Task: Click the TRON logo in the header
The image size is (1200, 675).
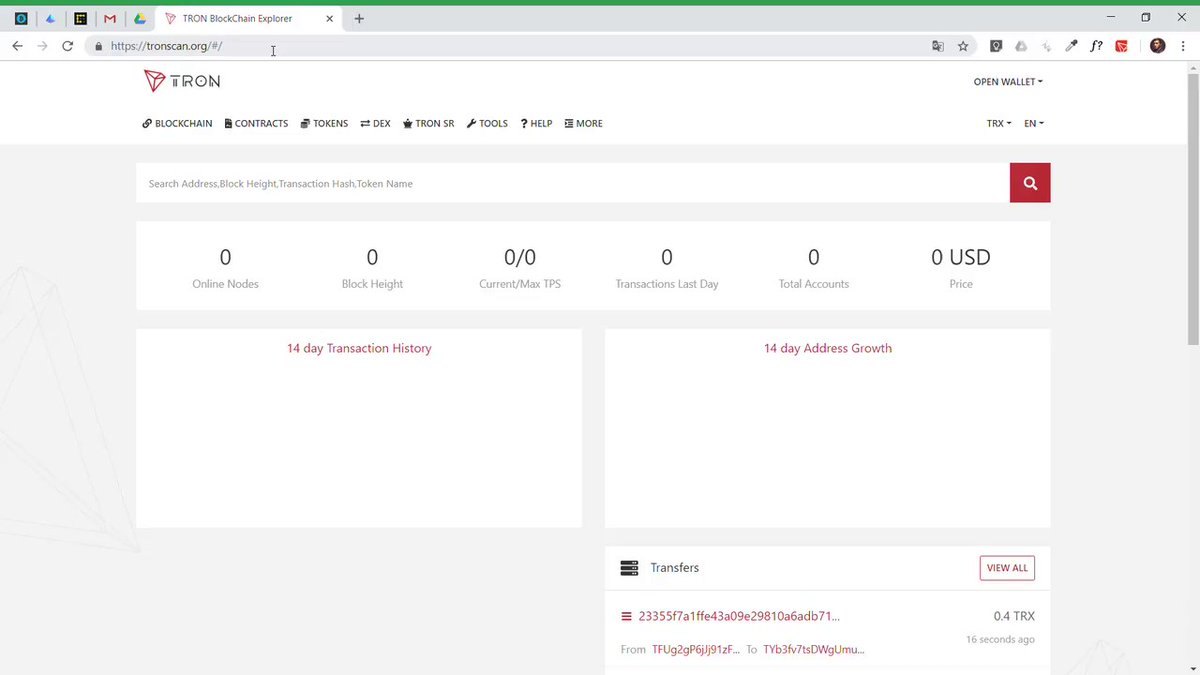Action: (x=181, y=81)
